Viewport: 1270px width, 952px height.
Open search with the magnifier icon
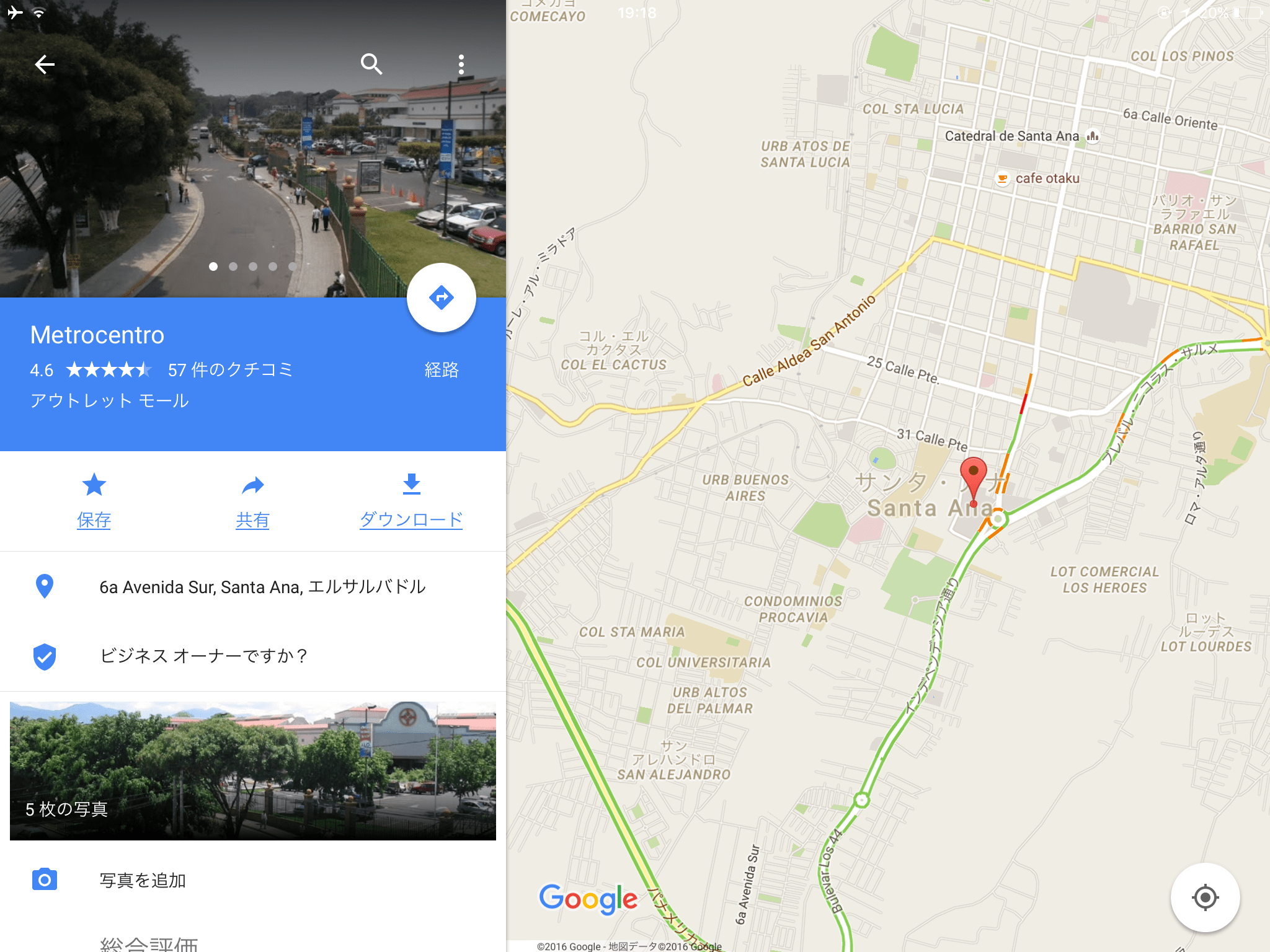[371, 64]
